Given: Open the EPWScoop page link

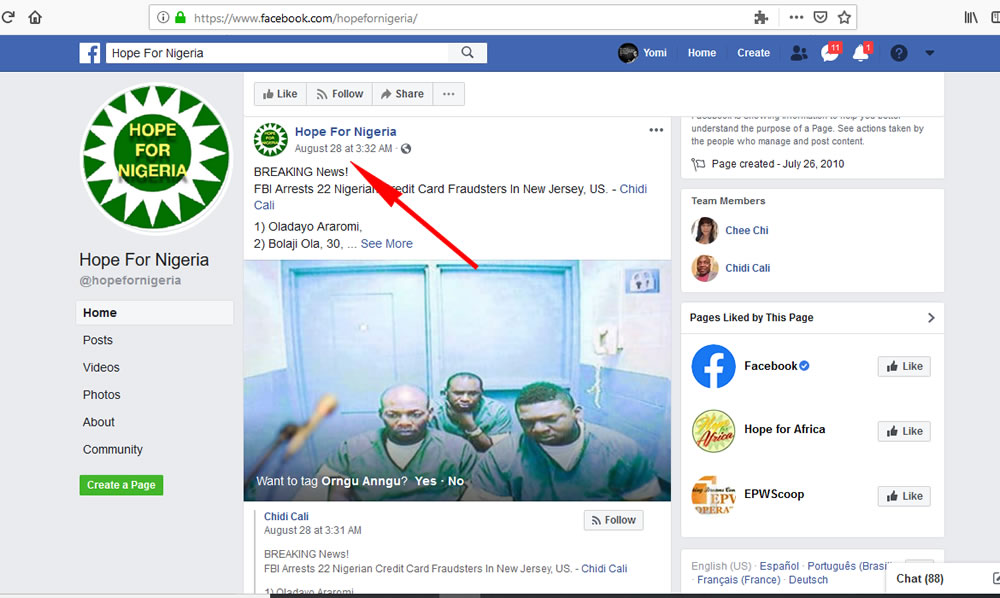Looking at the screenshot, I should pyautogui.click(x=774, y=494).
